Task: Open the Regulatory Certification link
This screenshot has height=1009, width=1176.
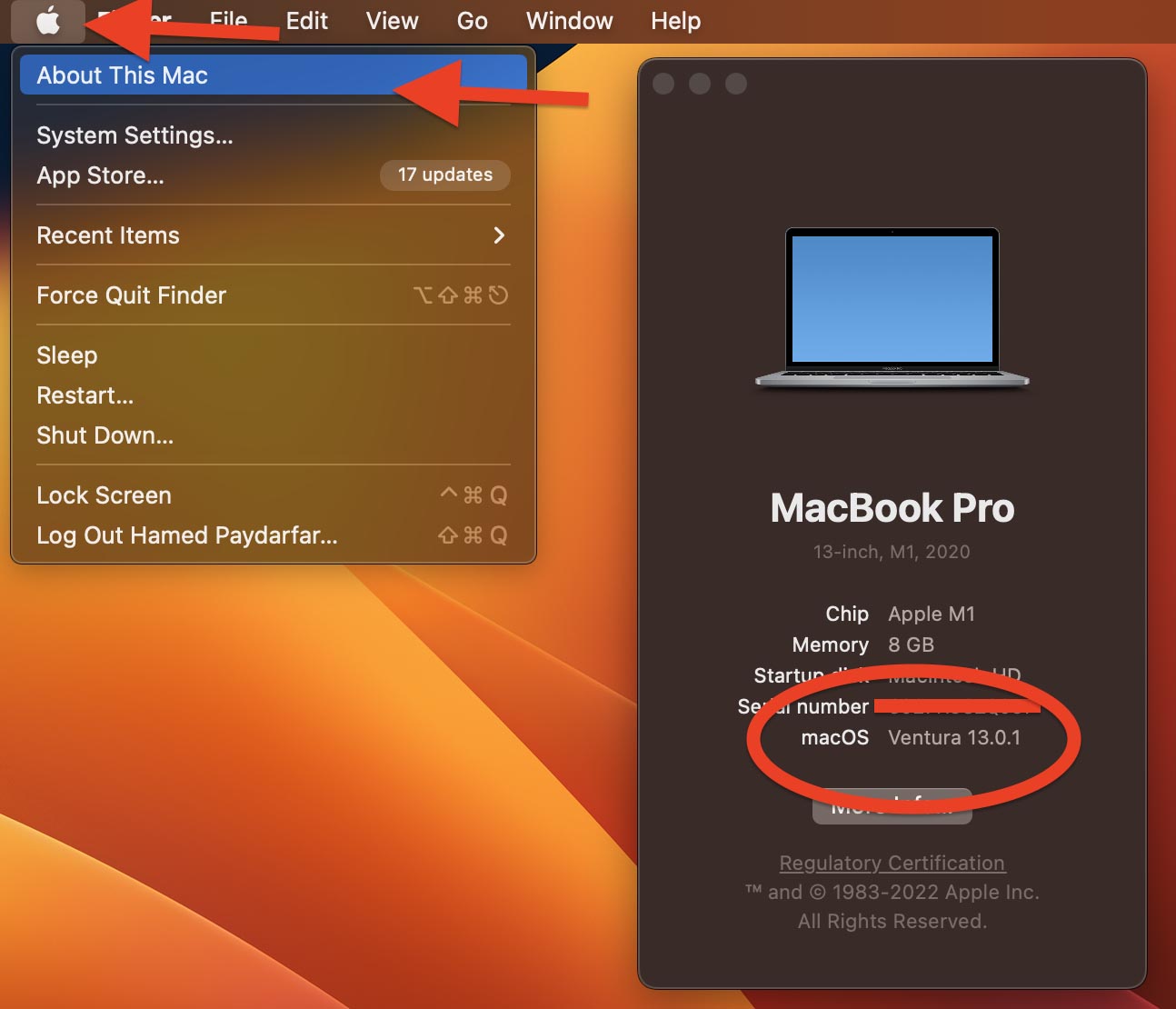Action: tap(892, 863)
